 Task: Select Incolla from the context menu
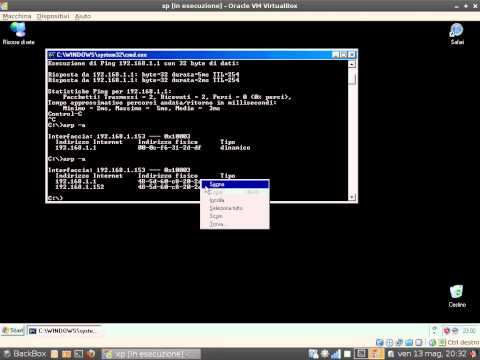pyautogui.click(x=235, y=200)
